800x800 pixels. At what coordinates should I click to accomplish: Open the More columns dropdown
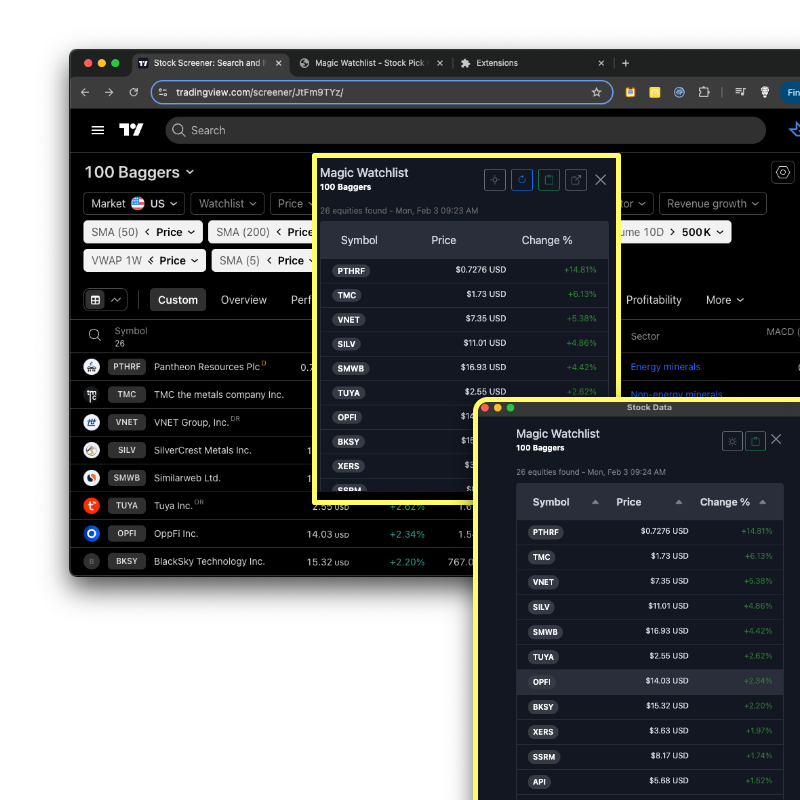point(724,299)
